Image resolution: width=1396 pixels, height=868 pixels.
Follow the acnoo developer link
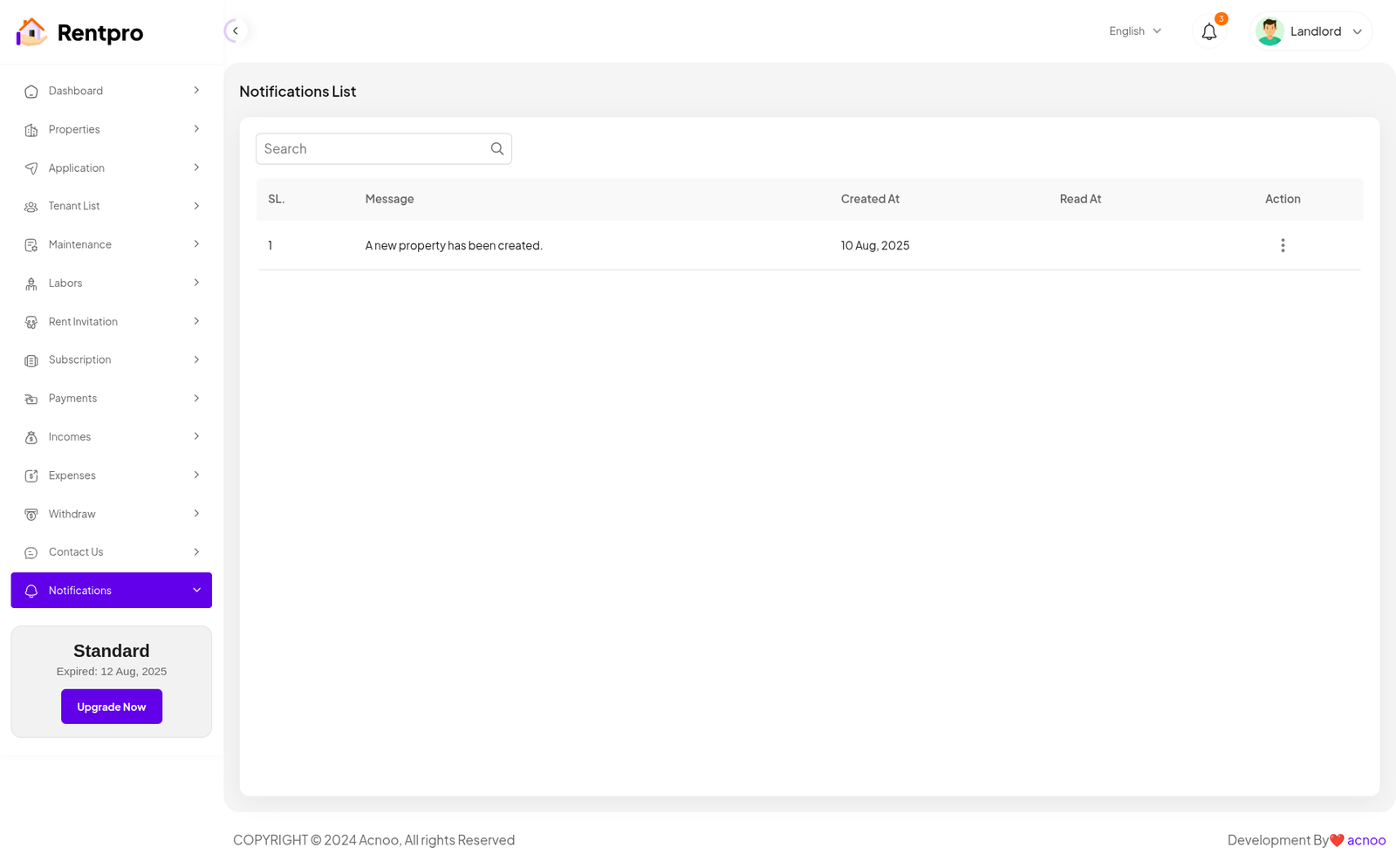(x=1365, y=840)
